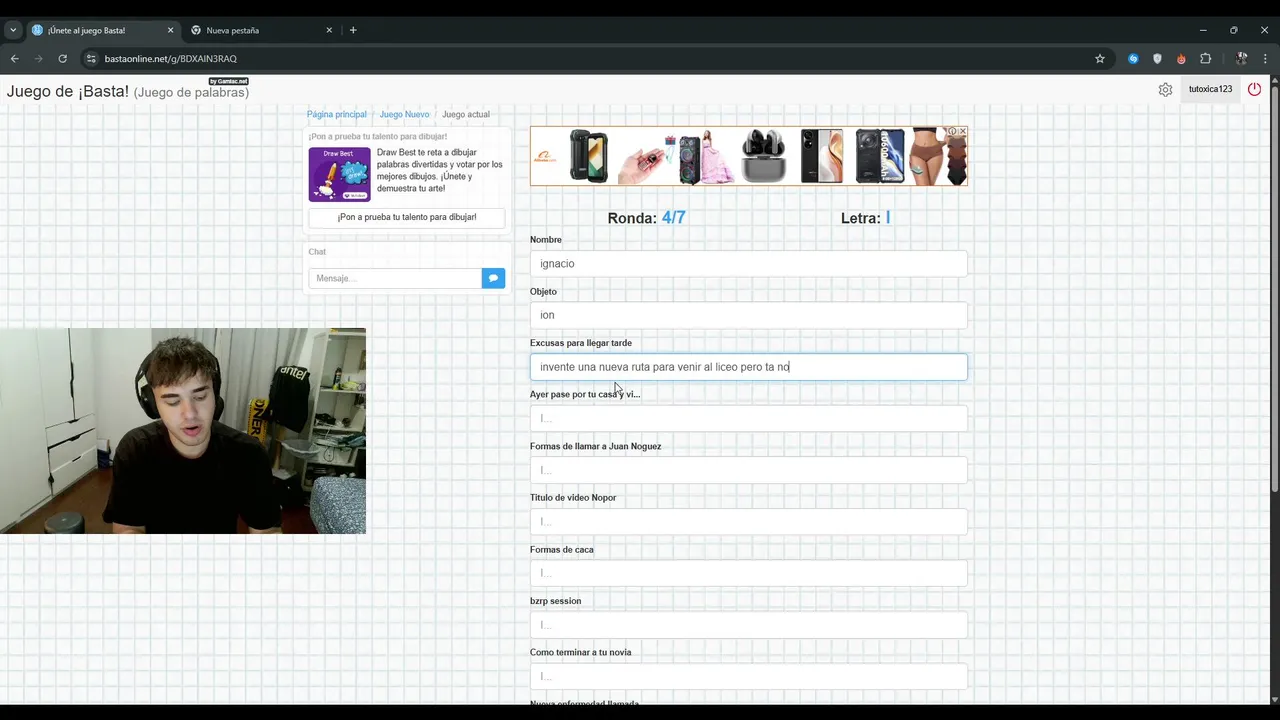The height and width of the screenshot is (720, 1280).
Task: Focus the Objeto field containing 'ion'
Action: (749, 315)
